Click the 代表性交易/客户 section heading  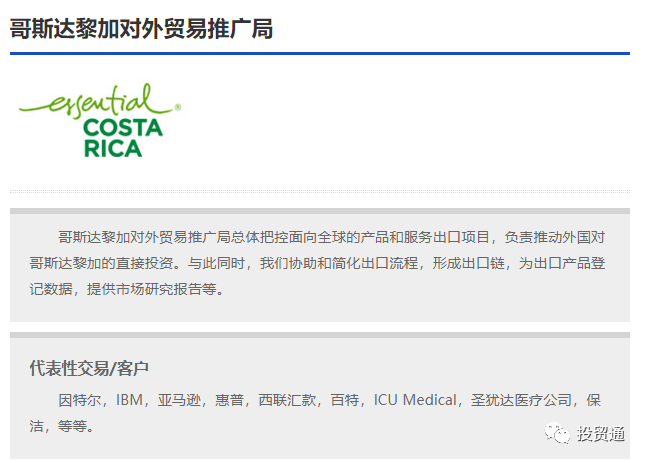pyautogui.click(x=89, y=368)
